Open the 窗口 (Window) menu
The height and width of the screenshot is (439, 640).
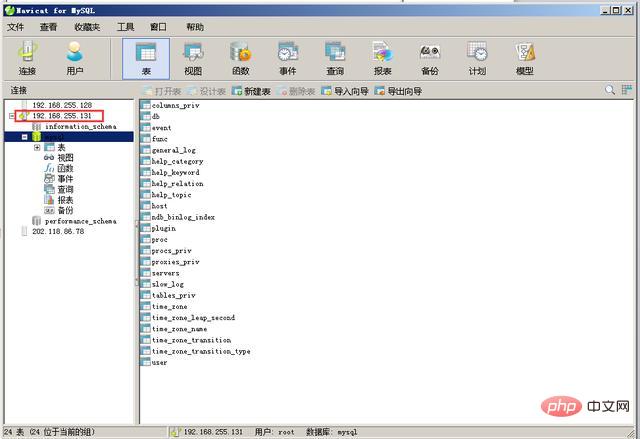158,27
